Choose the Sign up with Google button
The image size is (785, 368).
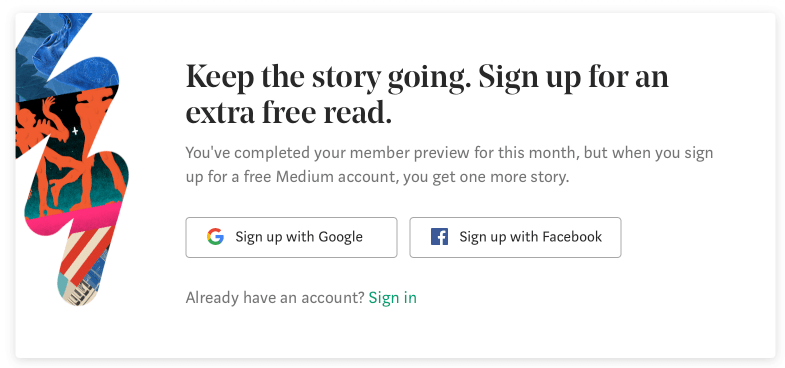(291, 237)
